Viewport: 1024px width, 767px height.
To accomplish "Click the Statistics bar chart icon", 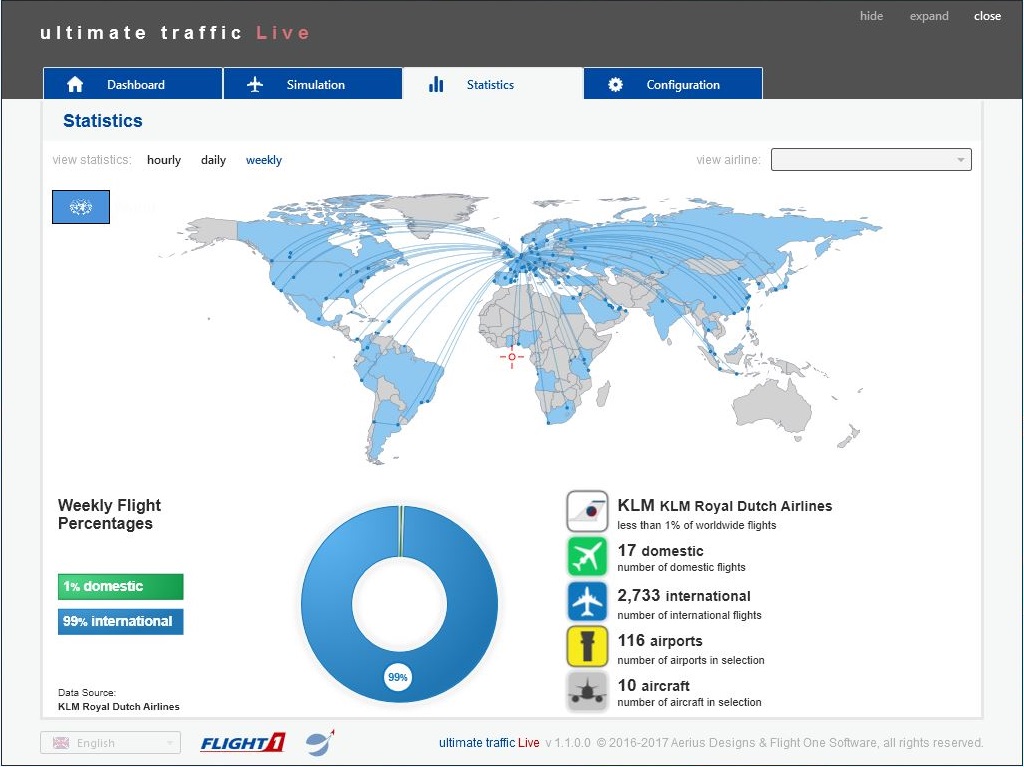I will (436, 84).
